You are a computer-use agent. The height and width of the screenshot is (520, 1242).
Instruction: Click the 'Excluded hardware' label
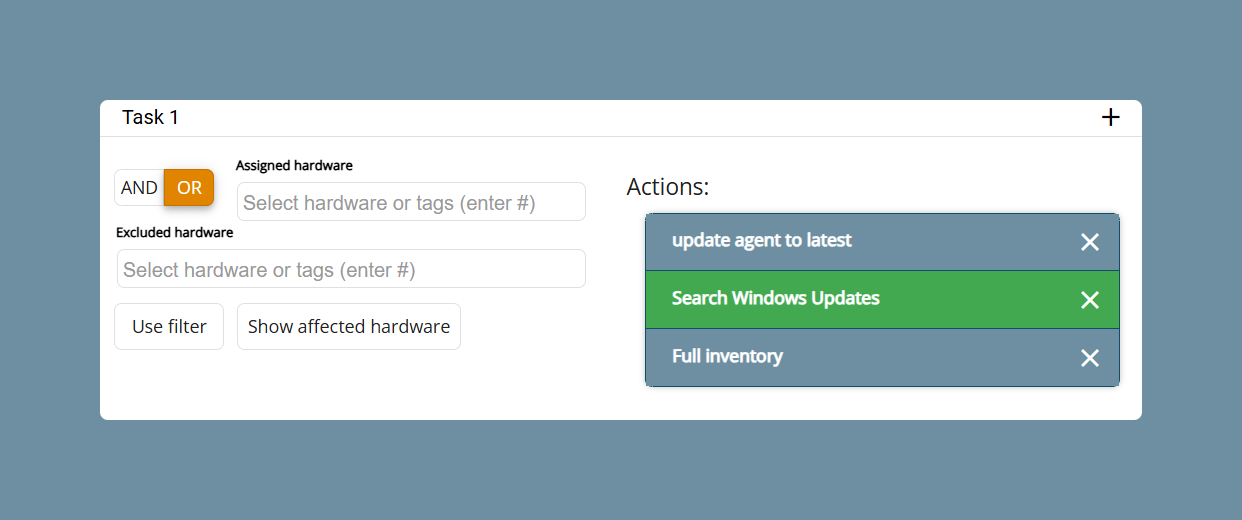tap(175, 233)
